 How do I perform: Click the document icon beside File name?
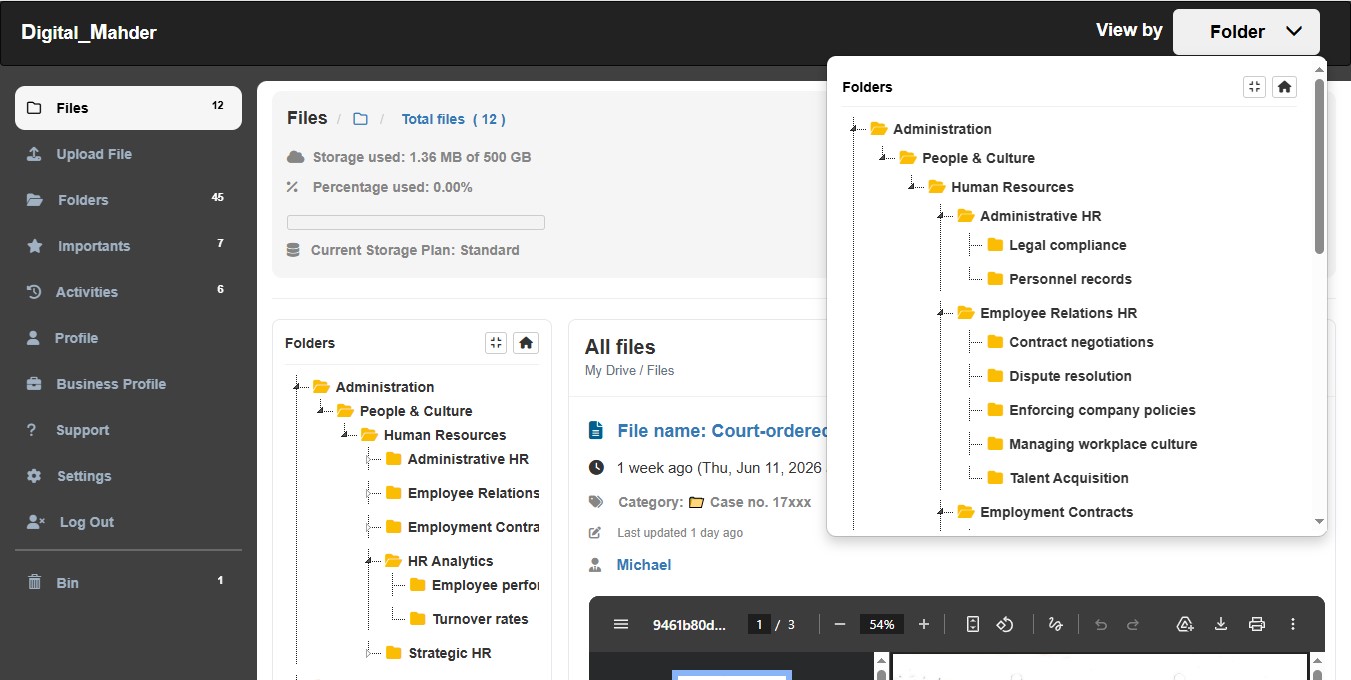(x=596, y=431)
